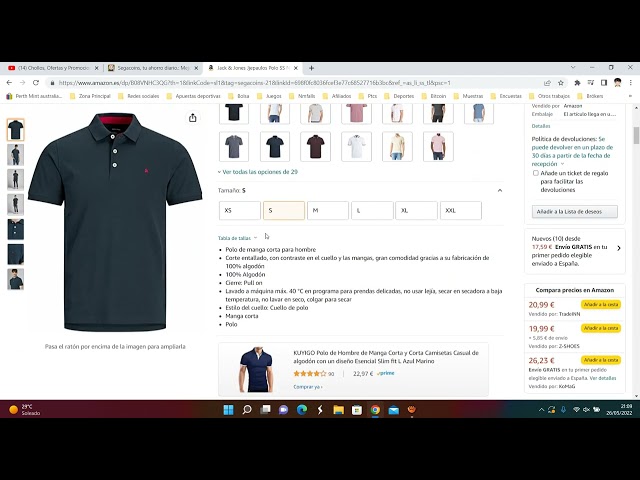Reload the page with refresh icon
This screenshot has height=480, width=640.
pos(36,82)
